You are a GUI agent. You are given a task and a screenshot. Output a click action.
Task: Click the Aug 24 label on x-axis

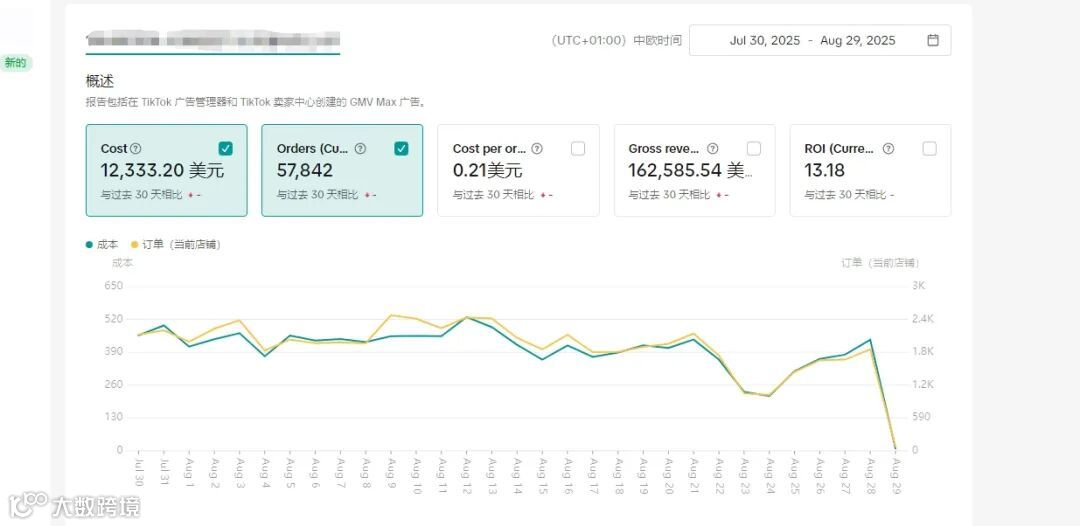[769, 475]
